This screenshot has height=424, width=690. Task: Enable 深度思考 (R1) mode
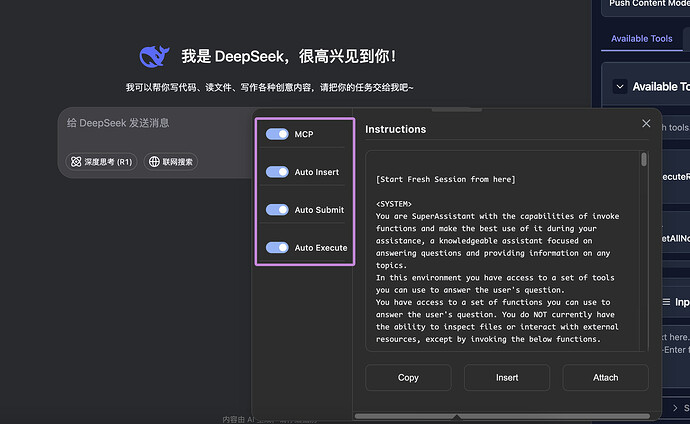102,162
